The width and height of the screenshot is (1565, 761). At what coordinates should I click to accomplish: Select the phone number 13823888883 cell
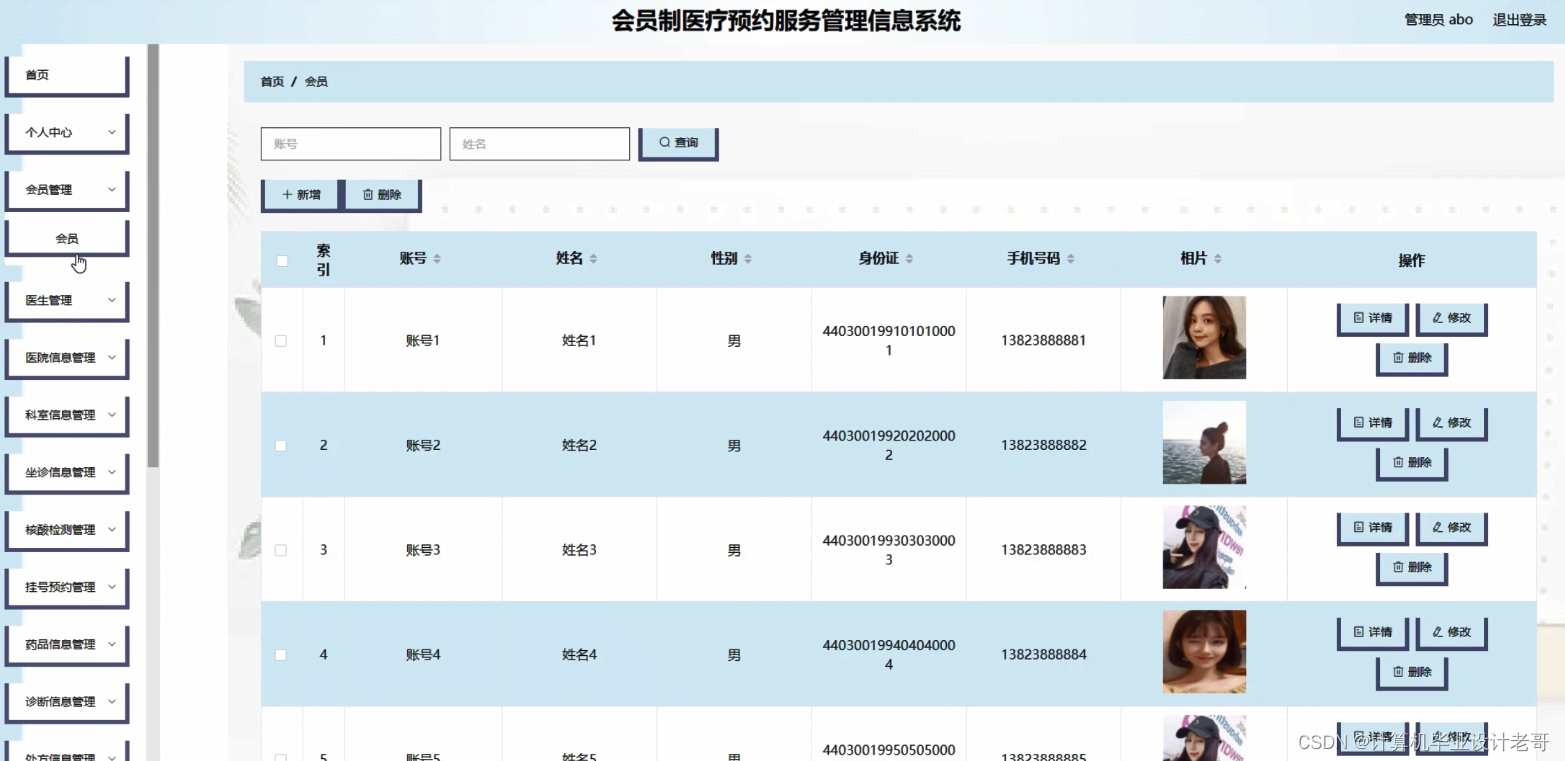pyautogui.click(x=1043, y=551)
